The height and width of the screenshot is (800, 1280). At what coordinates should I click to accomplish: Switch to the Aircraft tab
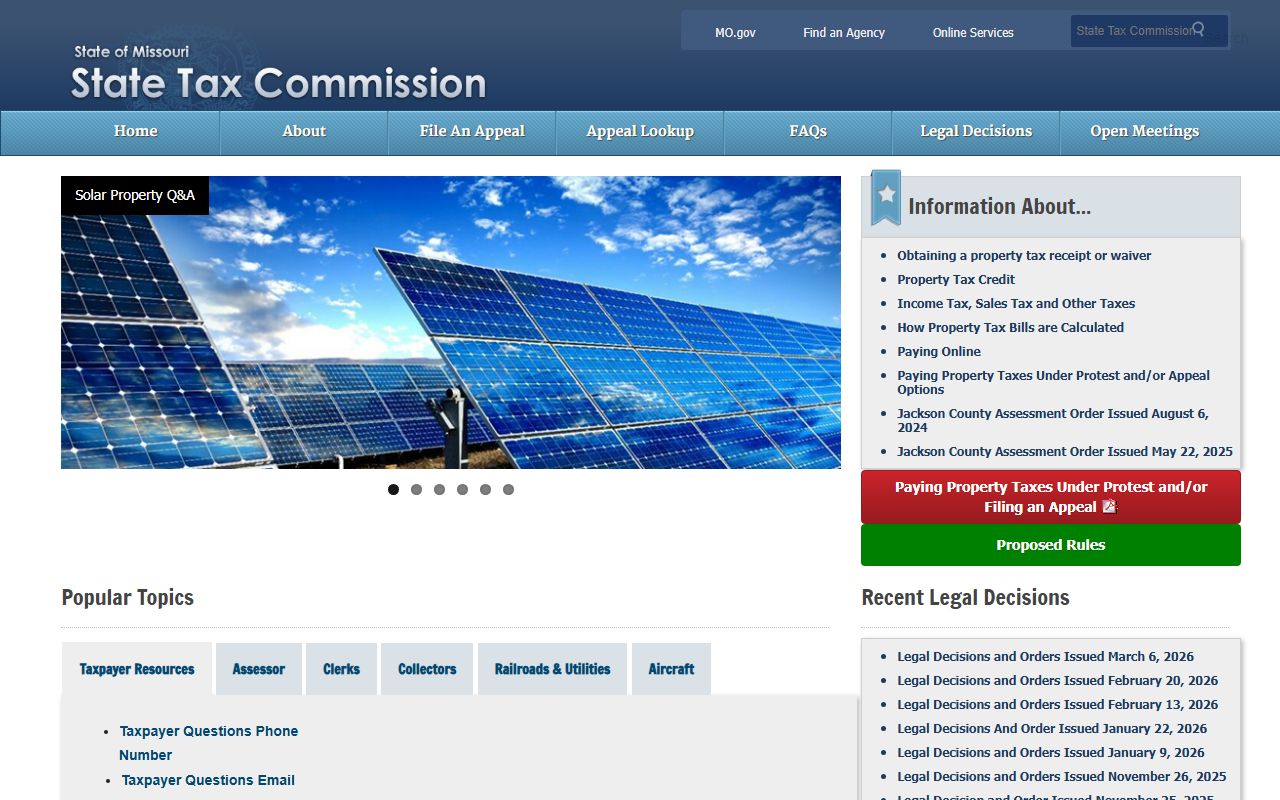tap(671, 669)
